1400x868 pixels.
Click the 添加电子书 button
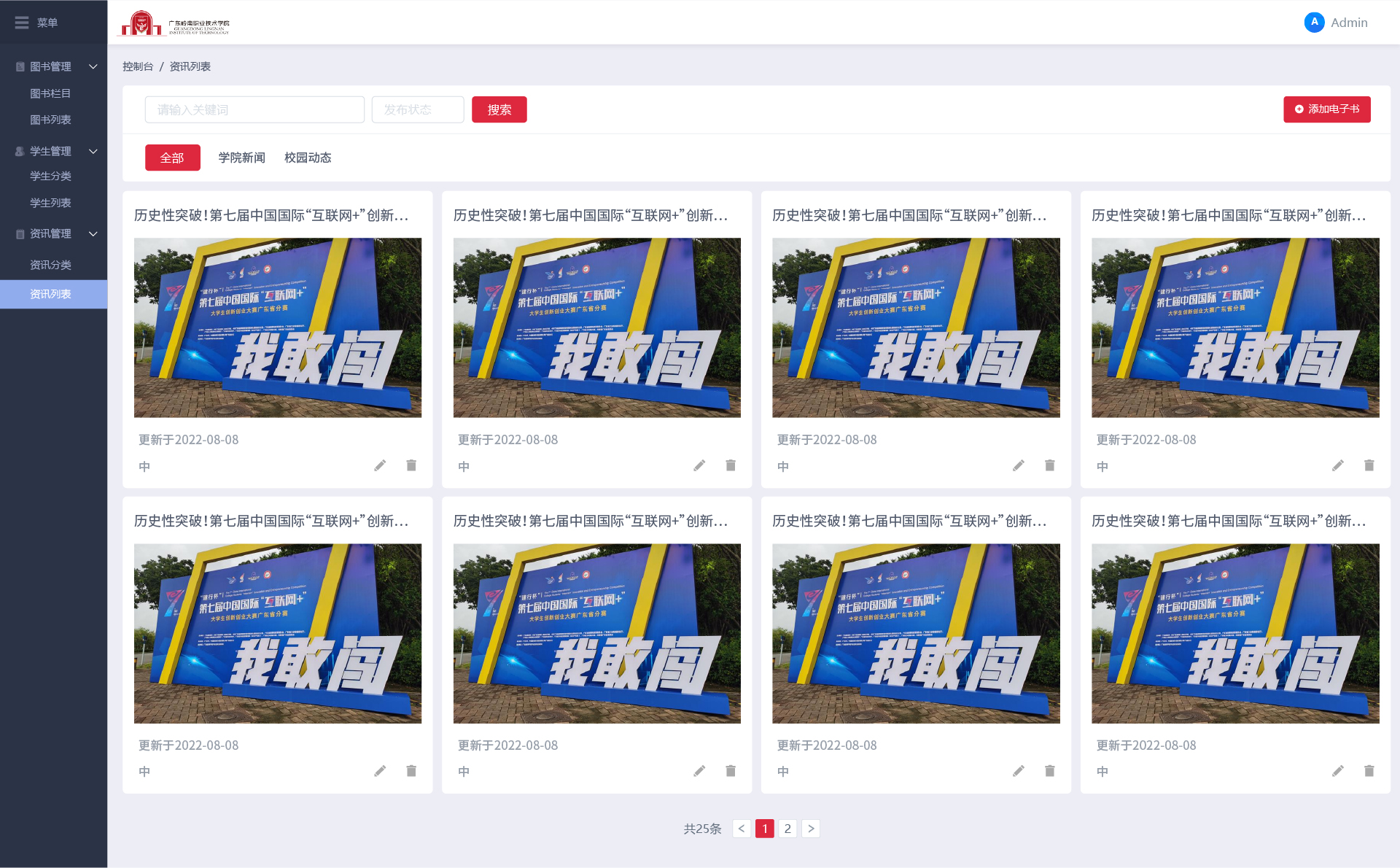point(1327,109)
